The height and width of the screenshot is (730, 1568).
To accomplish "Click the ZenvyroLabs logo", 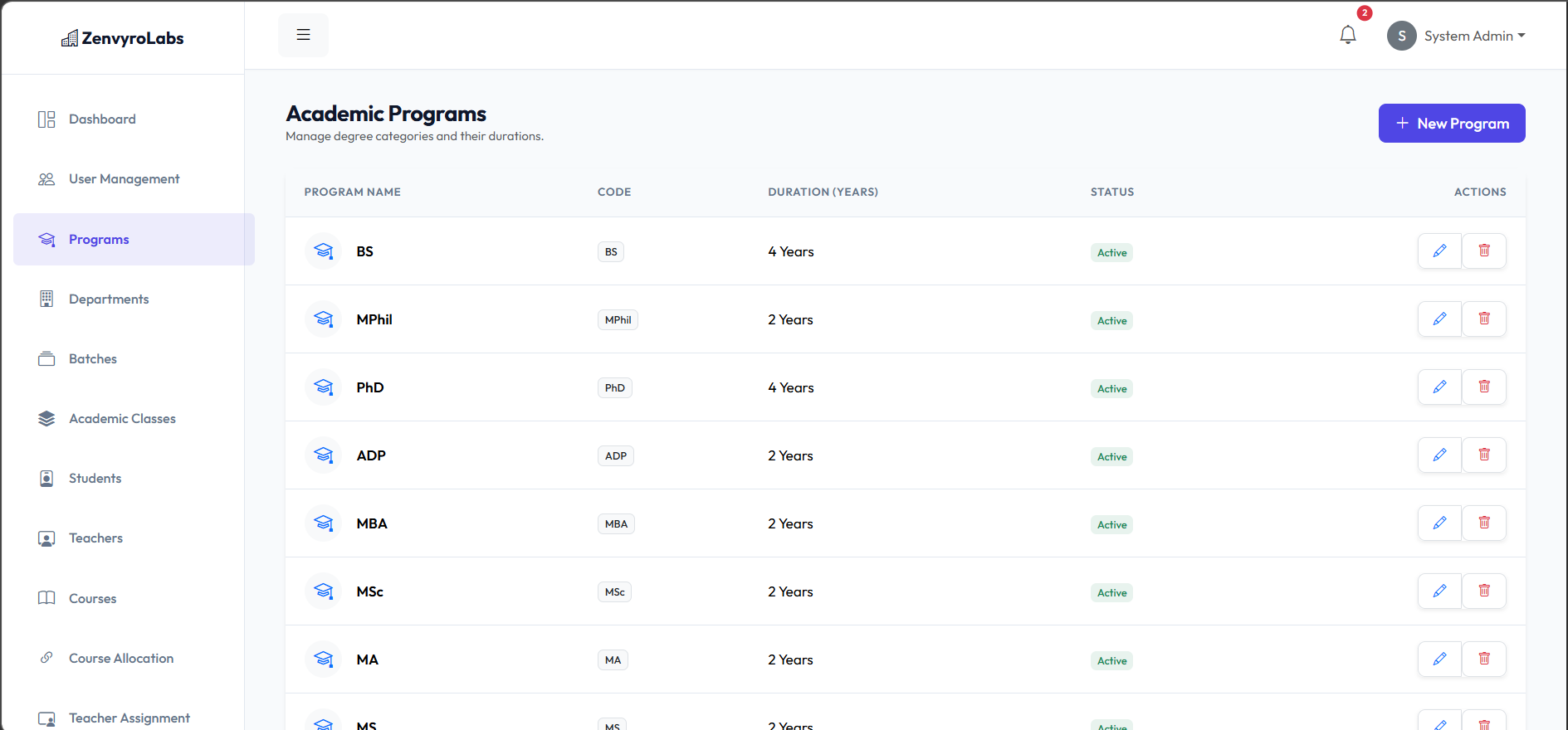I will click(123, 38).
